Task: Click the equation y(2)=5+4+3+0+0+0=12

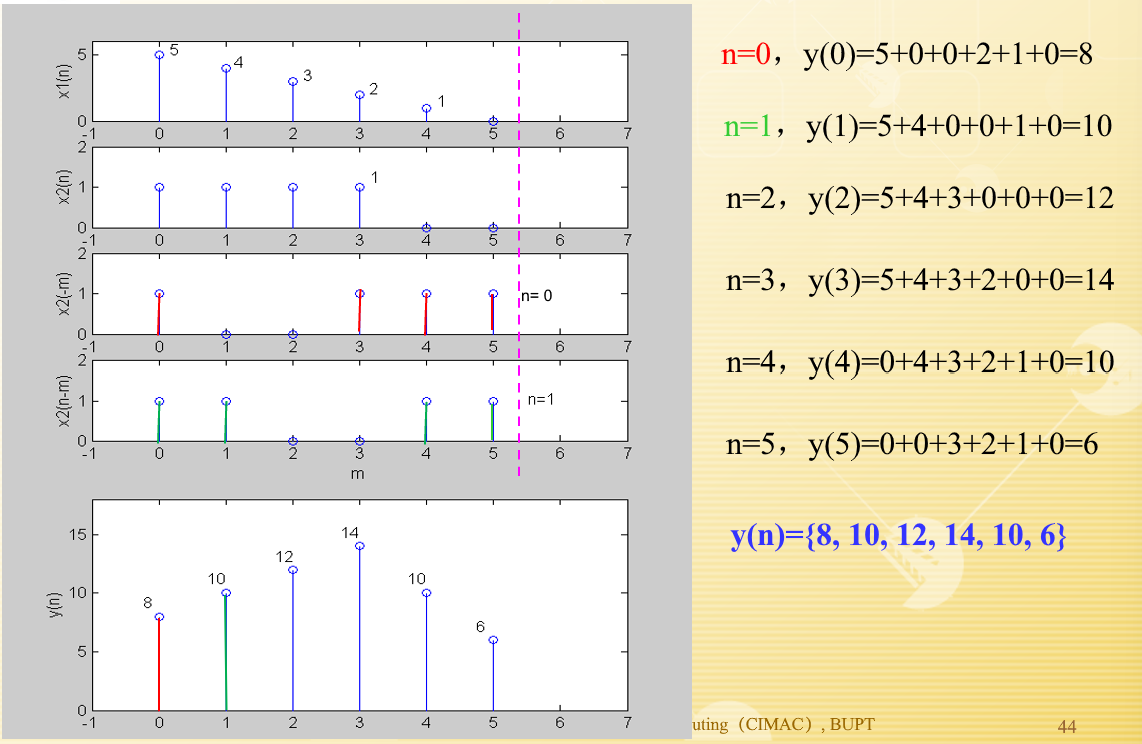Action: click(961, 198)
